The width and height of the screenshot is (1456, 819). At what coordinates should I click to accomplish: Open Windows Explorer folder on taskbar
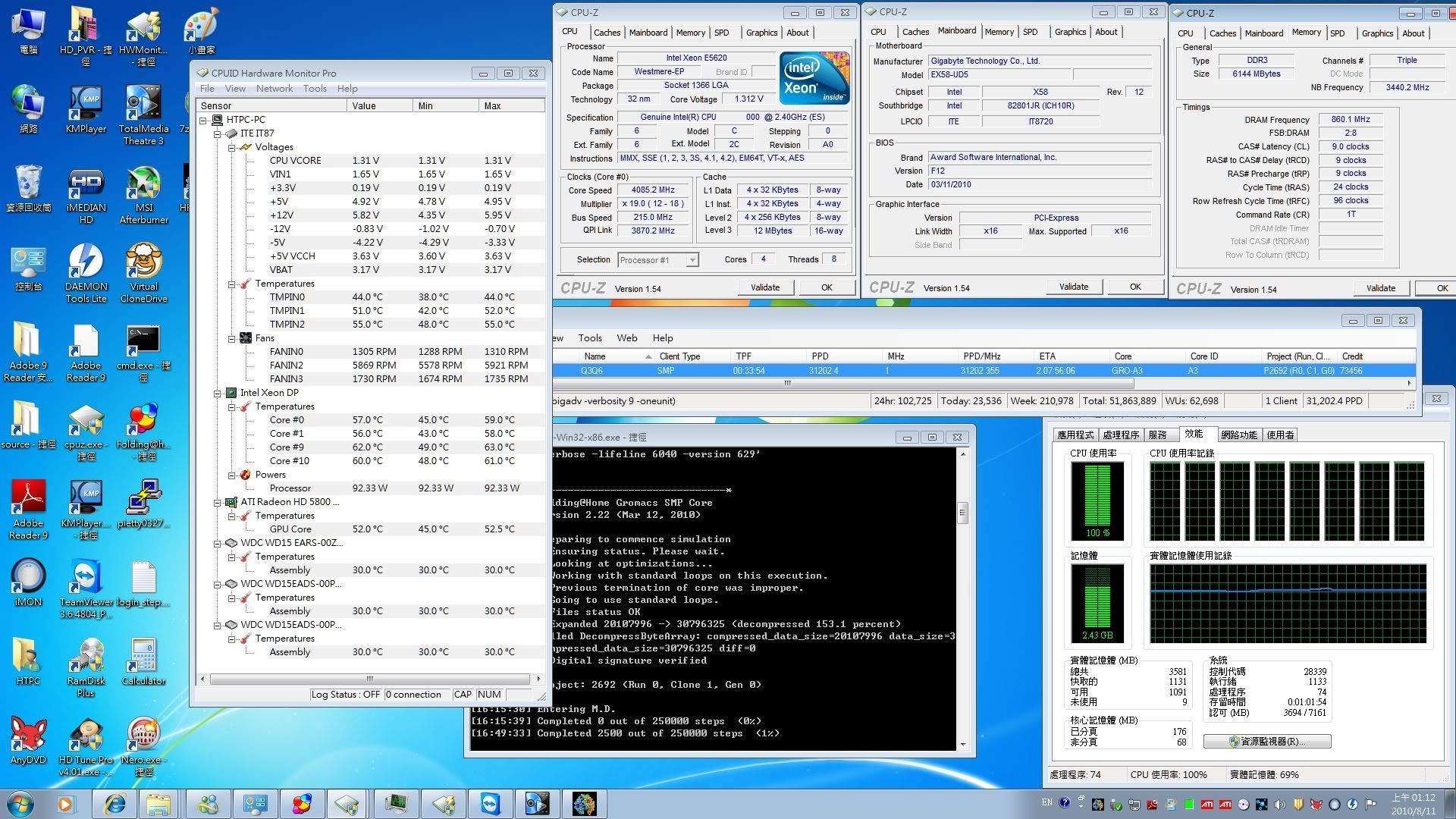pyautogui.click(x=158, y=804)
